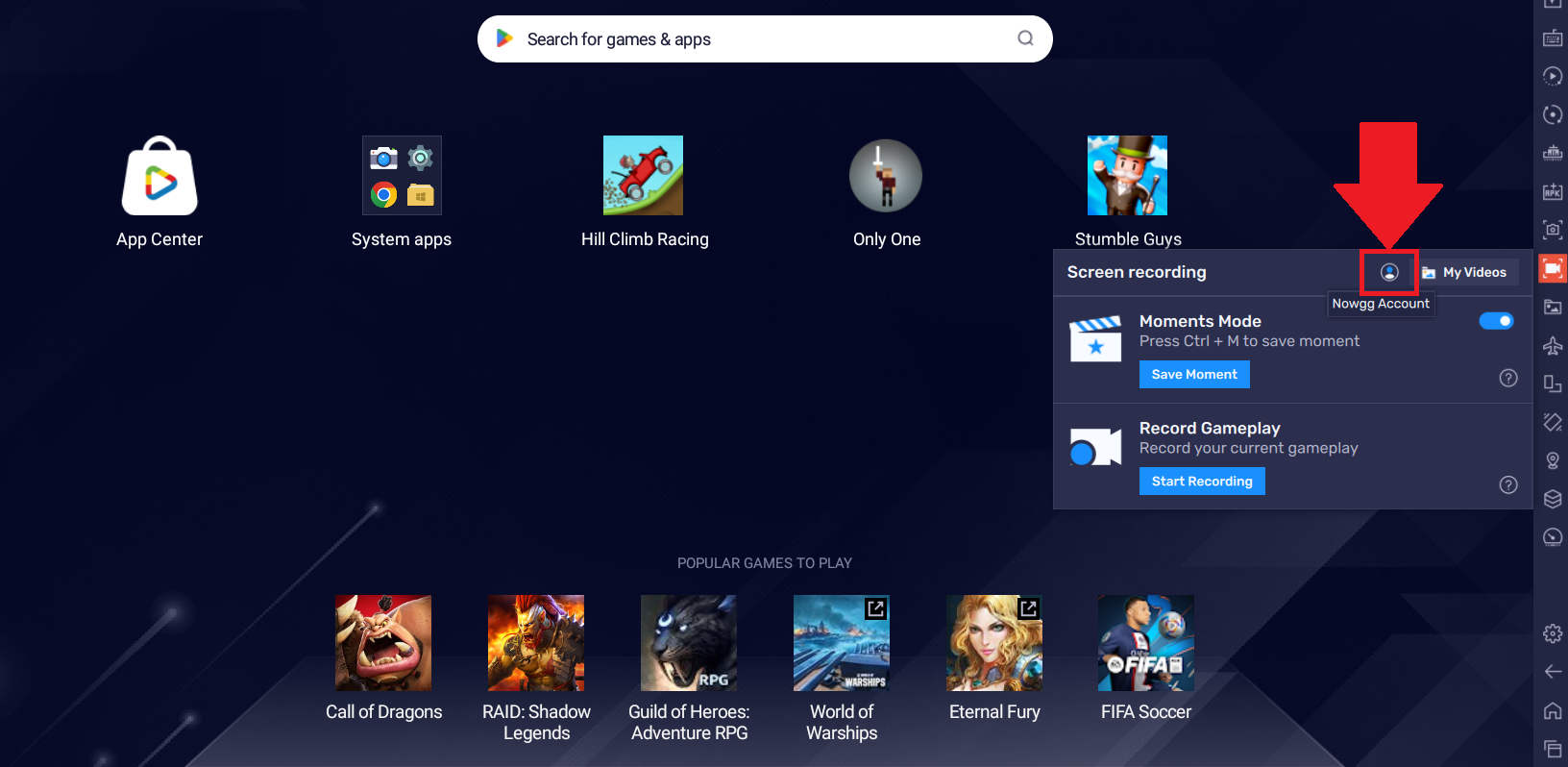Click the sync operations icon in sidebar
The width and height of the screenshot is (1568, 767).
point(1553,115)
